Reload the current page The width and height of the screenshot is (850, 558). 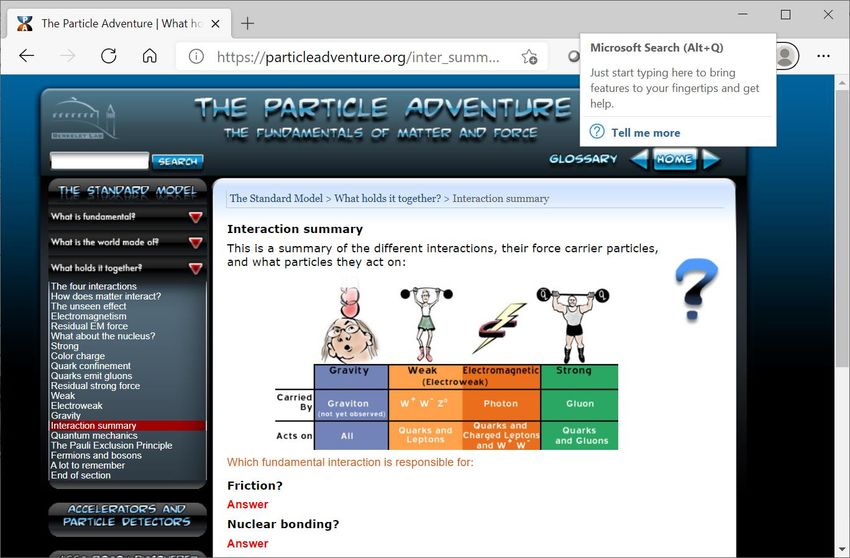click(x=109, y=56)
